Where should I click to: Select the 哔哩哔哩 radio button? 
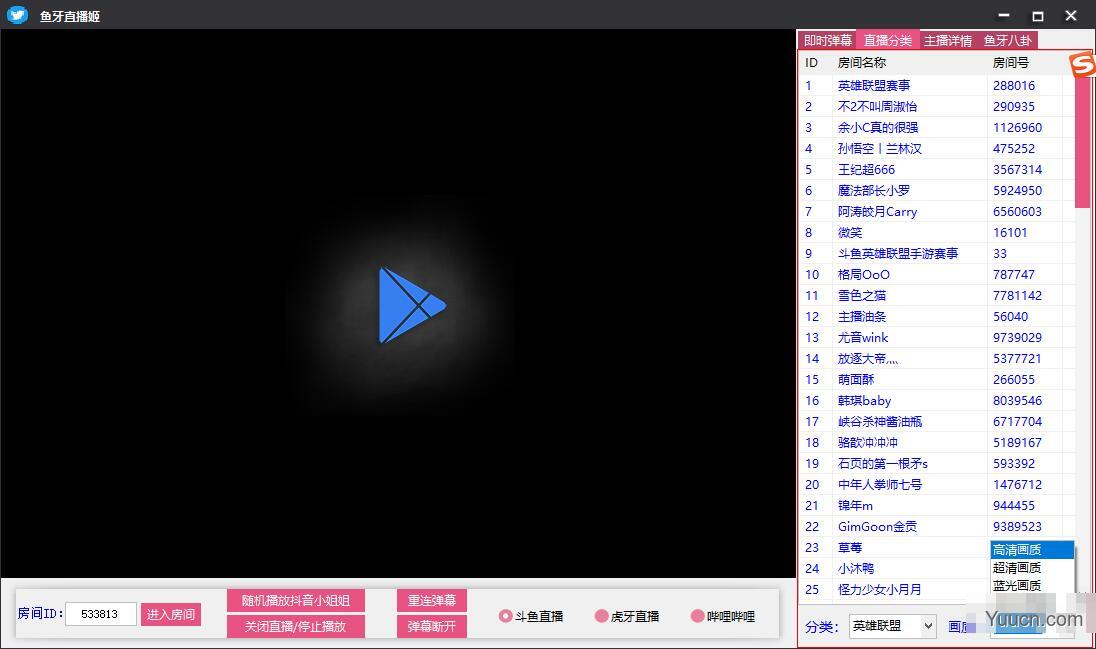tap(697, 616)
